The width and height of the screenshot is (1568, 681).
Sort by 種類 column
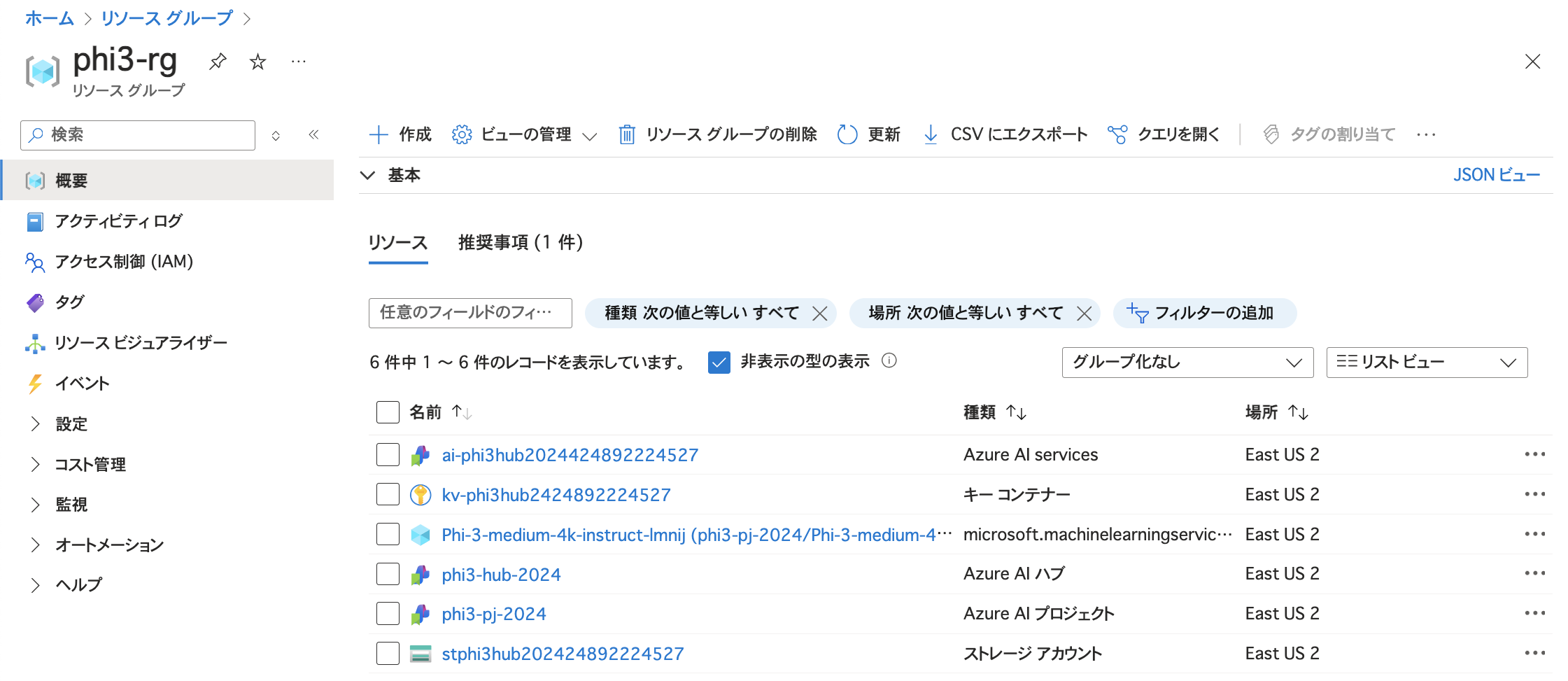995,412
